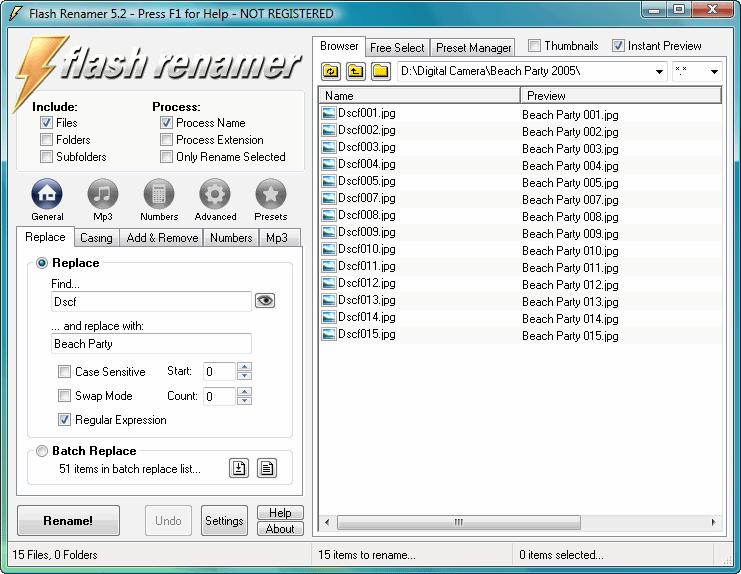Click the About button
Screen dimensions: 741x574
[x=280, y=529]
